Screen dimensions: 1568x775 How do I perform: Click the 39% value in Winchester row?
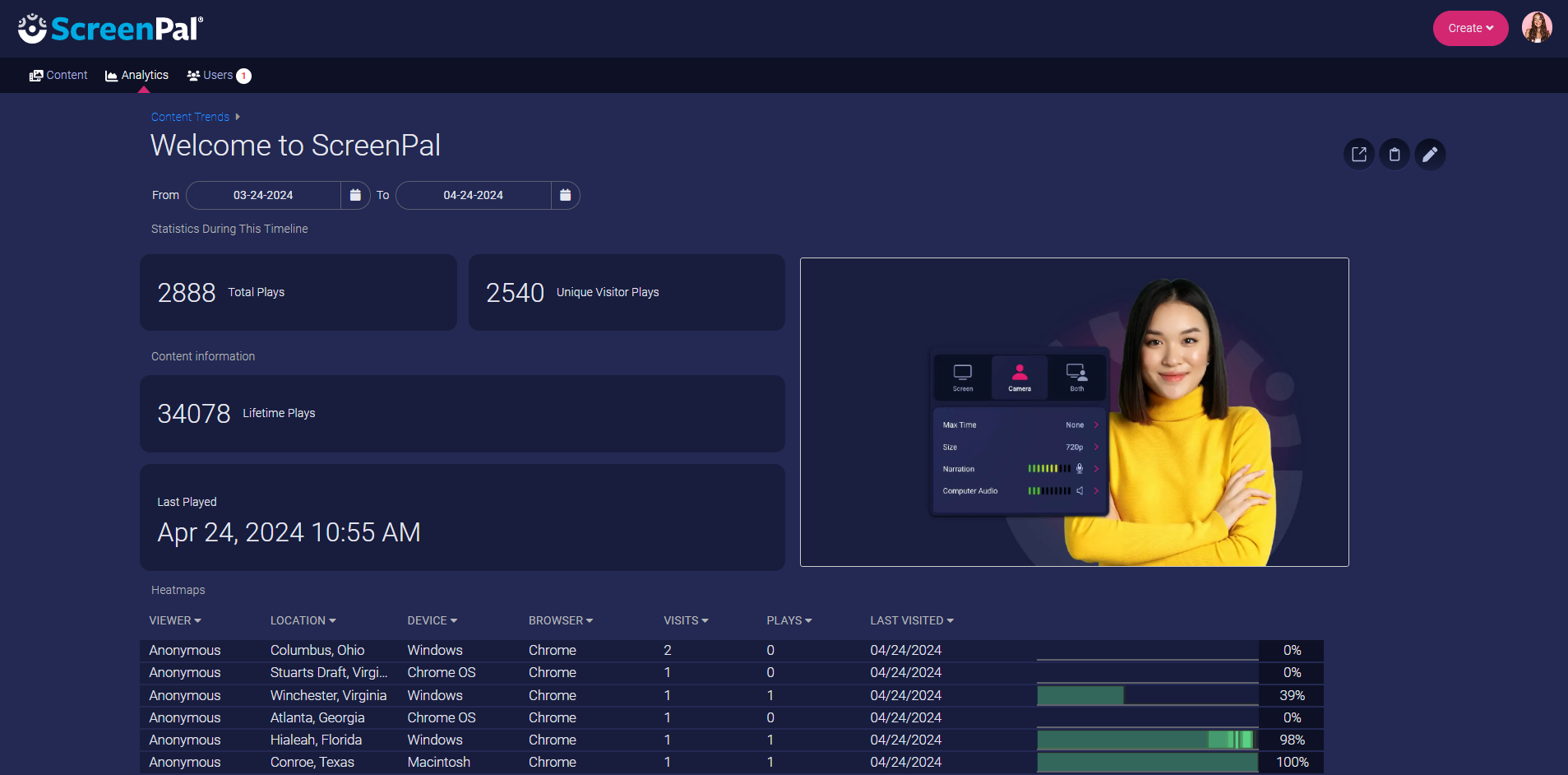click(1292, 695)
